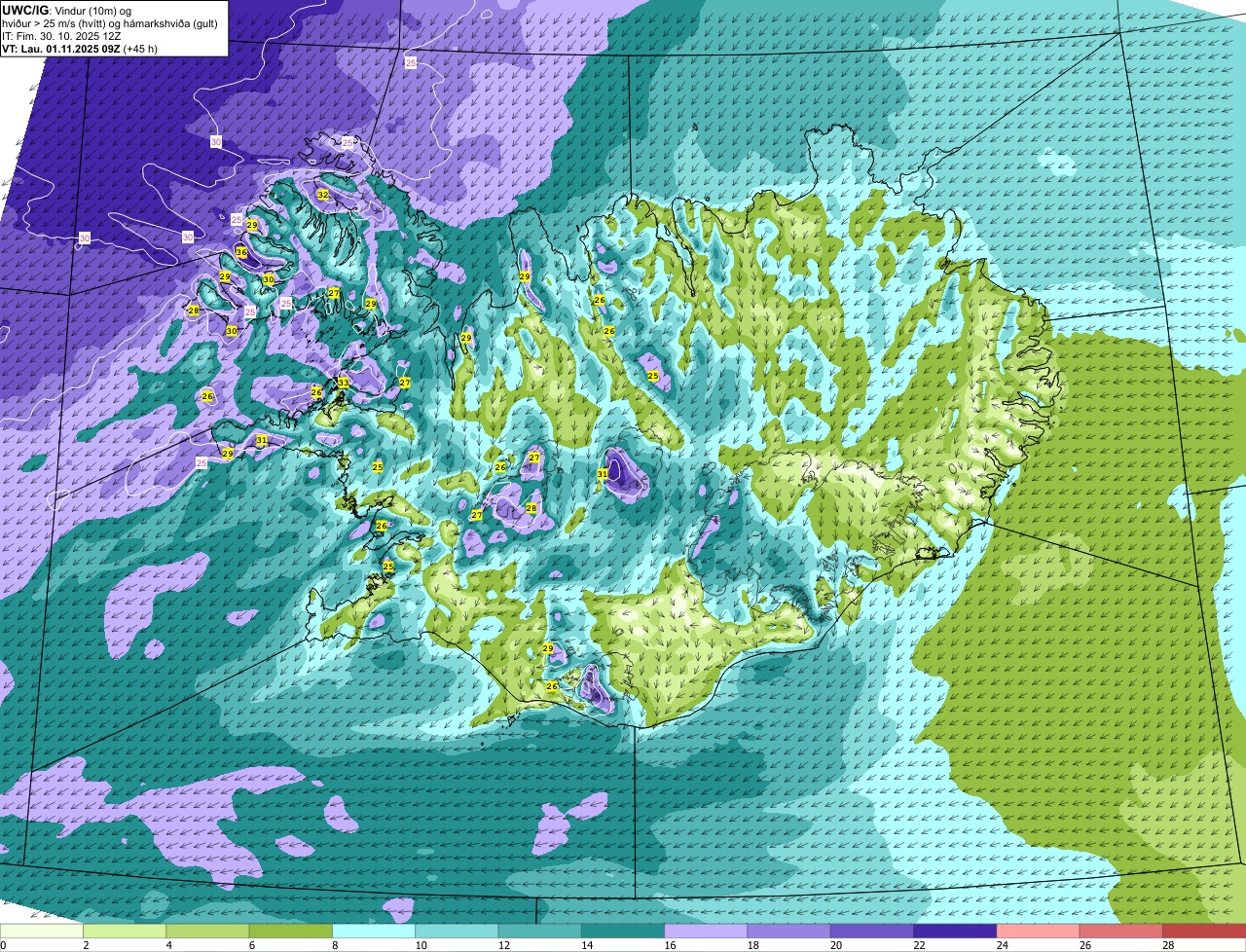Click the 16–18 m/s lavender legend swatch
Image resolution: width=1246 pixels, height=952 pixels.
click(706, 932)
